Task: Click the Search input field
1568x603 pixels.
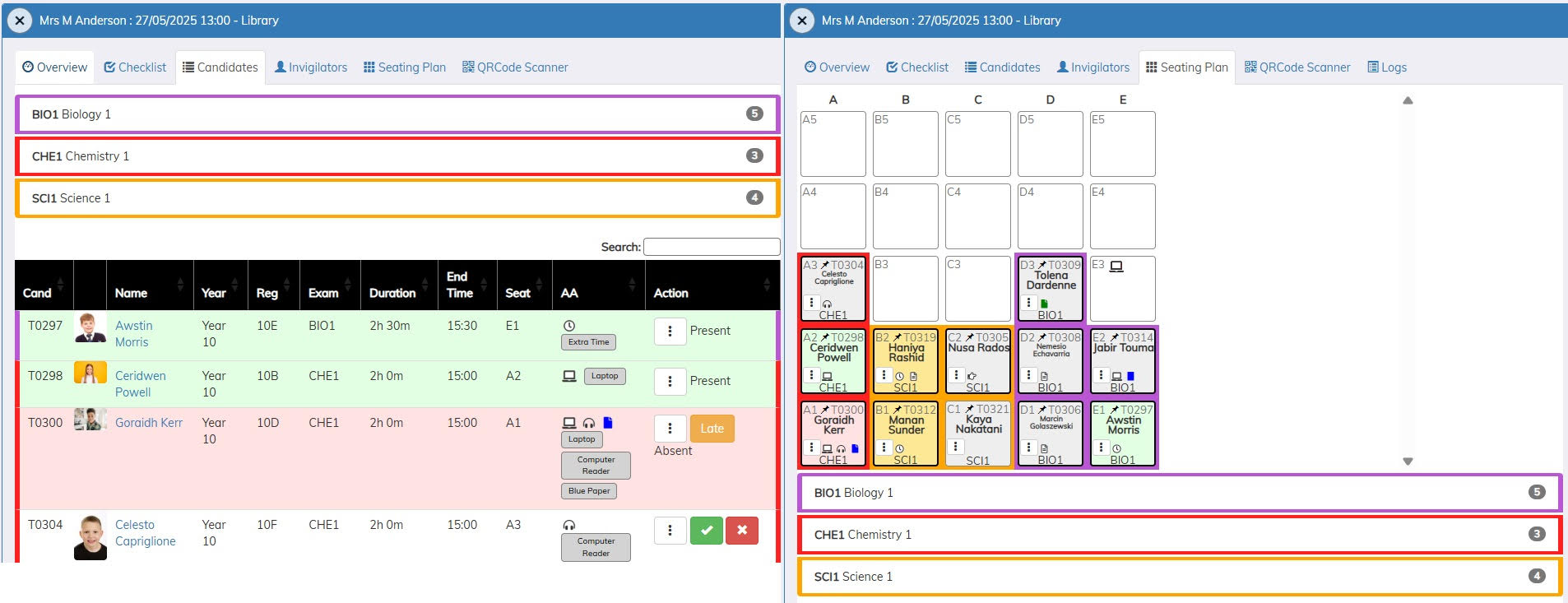Action: 711,247
